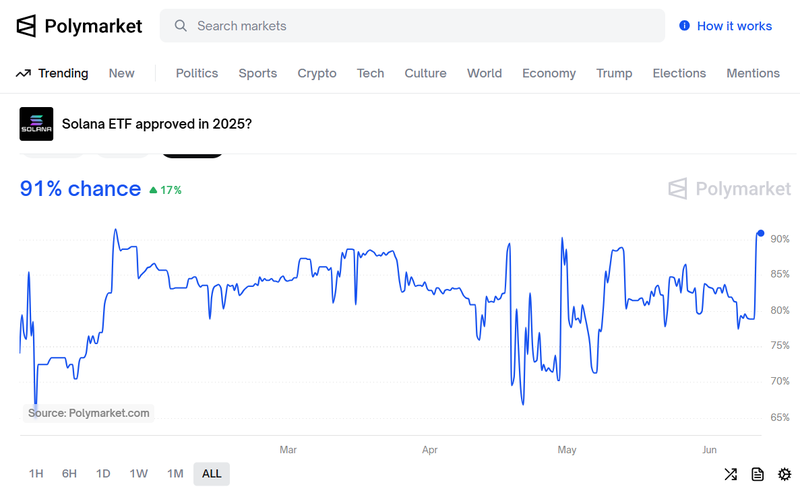
Task: Select the 6H chart time range
Action: [69, 474]
